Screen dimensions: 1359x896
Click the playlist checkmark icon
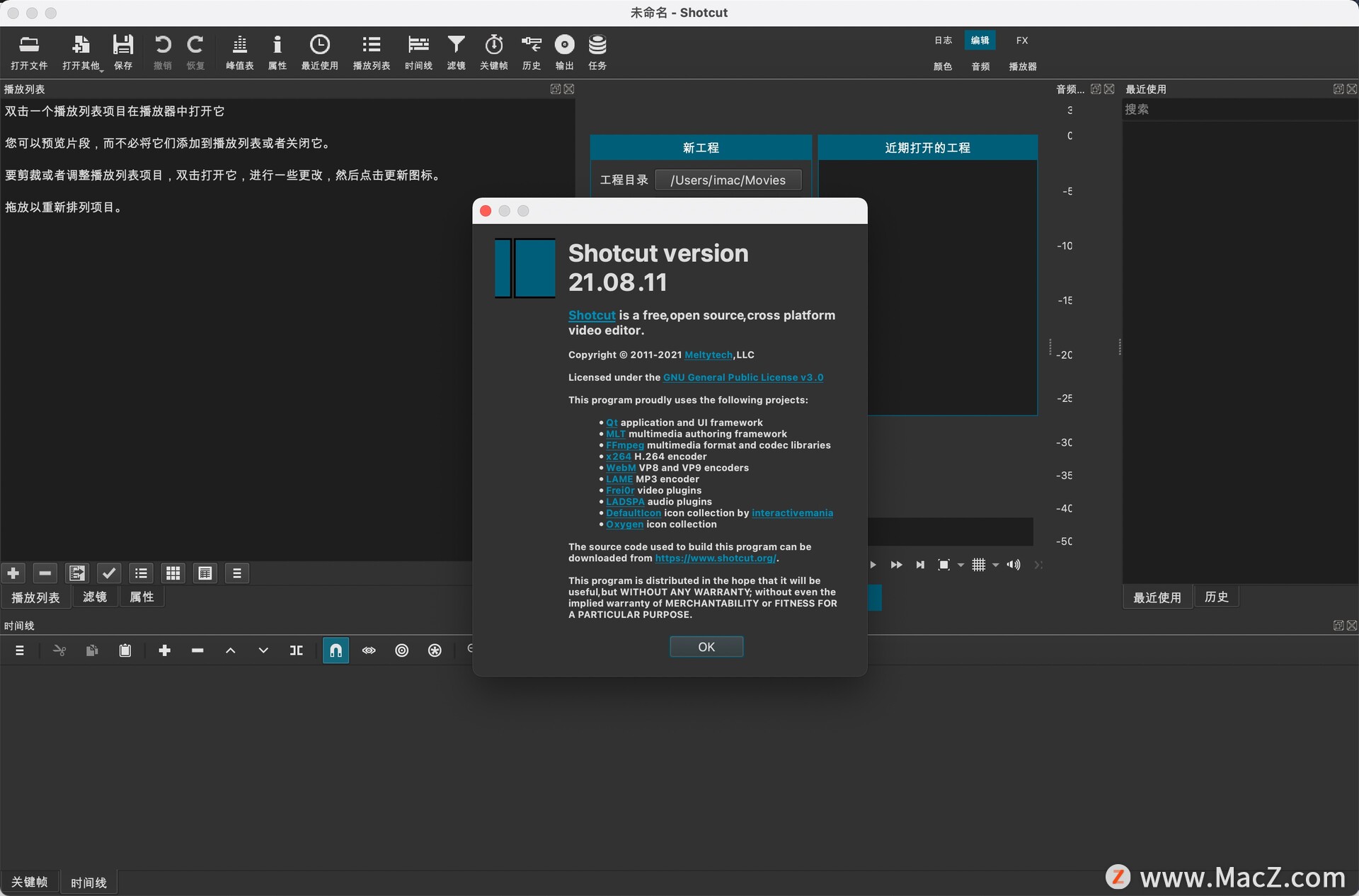coord(109,573)
